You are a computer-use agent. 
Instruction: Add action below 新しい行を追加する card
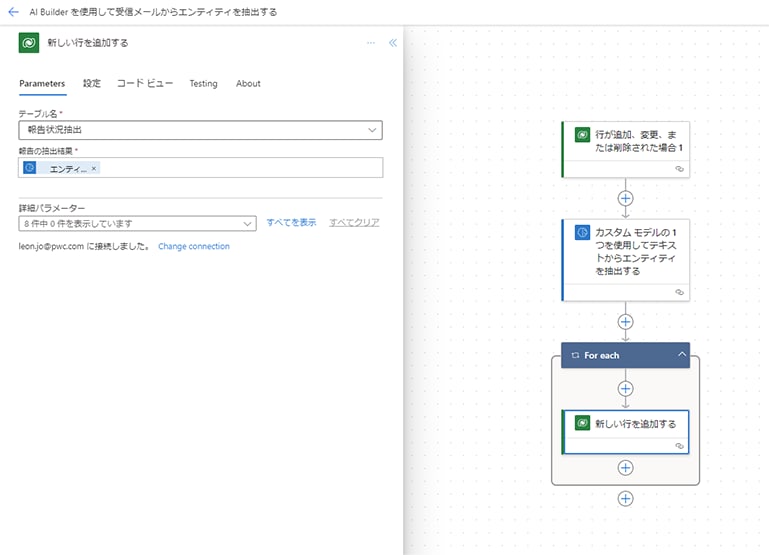[x=626, y=467]
